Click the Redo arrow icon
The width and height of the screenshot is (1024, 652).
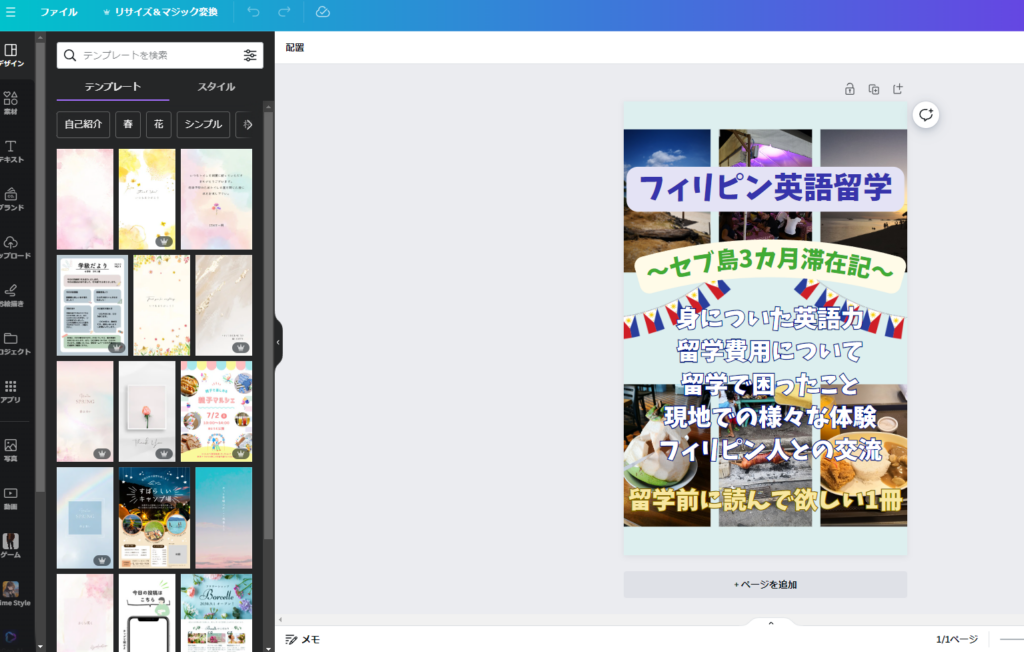point(284,12)
